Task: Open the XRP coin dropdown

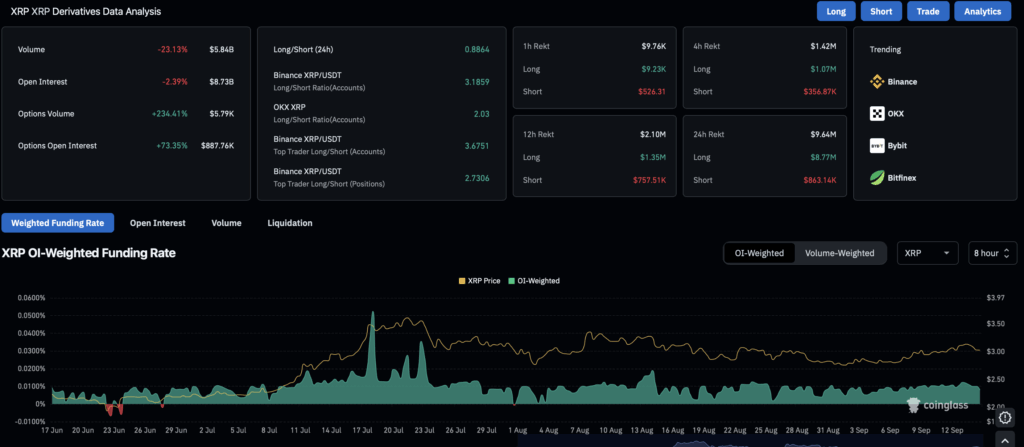Action: coord(927,253)
